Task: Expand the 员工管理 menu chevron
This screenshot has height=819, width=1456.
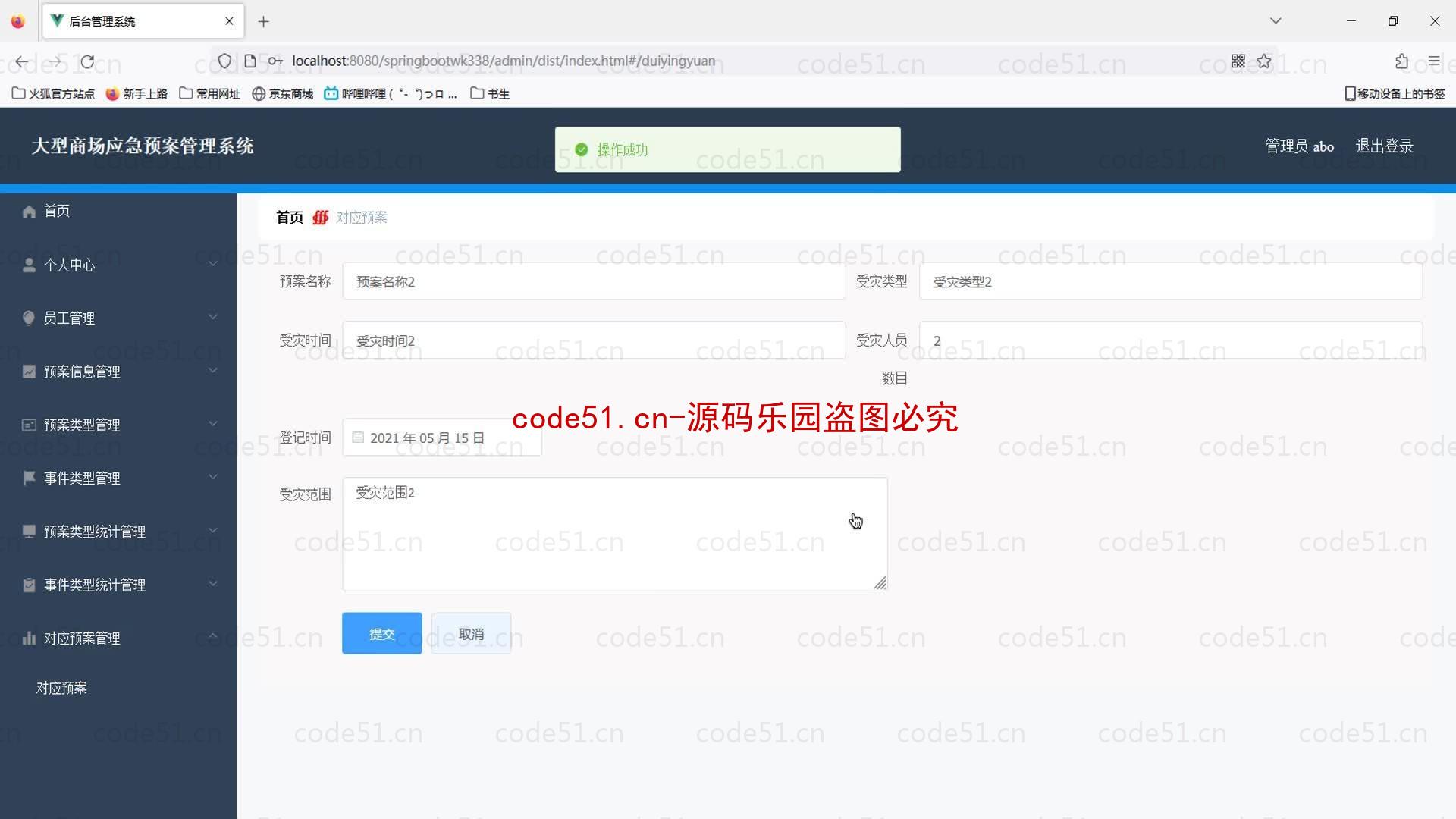Action: (213, 317)
